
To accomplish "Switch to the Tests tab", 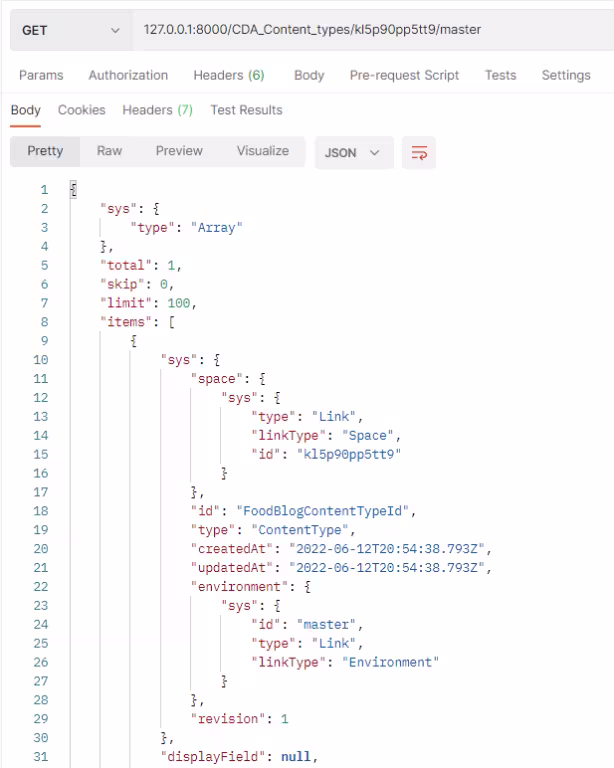I will (x=500, y=75).
